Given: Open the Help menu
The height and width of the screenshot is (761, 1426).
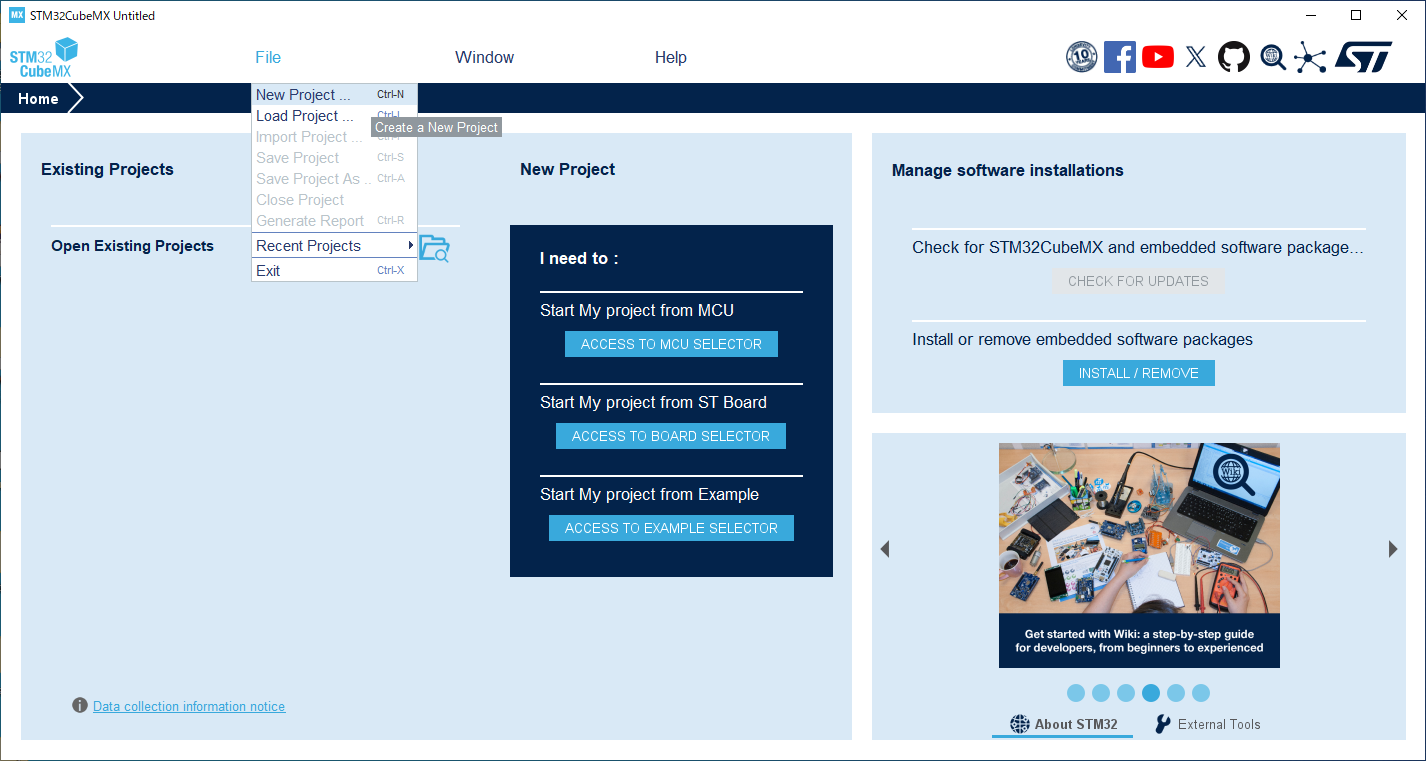Looking at the screenshot, I should pos(671,58).
